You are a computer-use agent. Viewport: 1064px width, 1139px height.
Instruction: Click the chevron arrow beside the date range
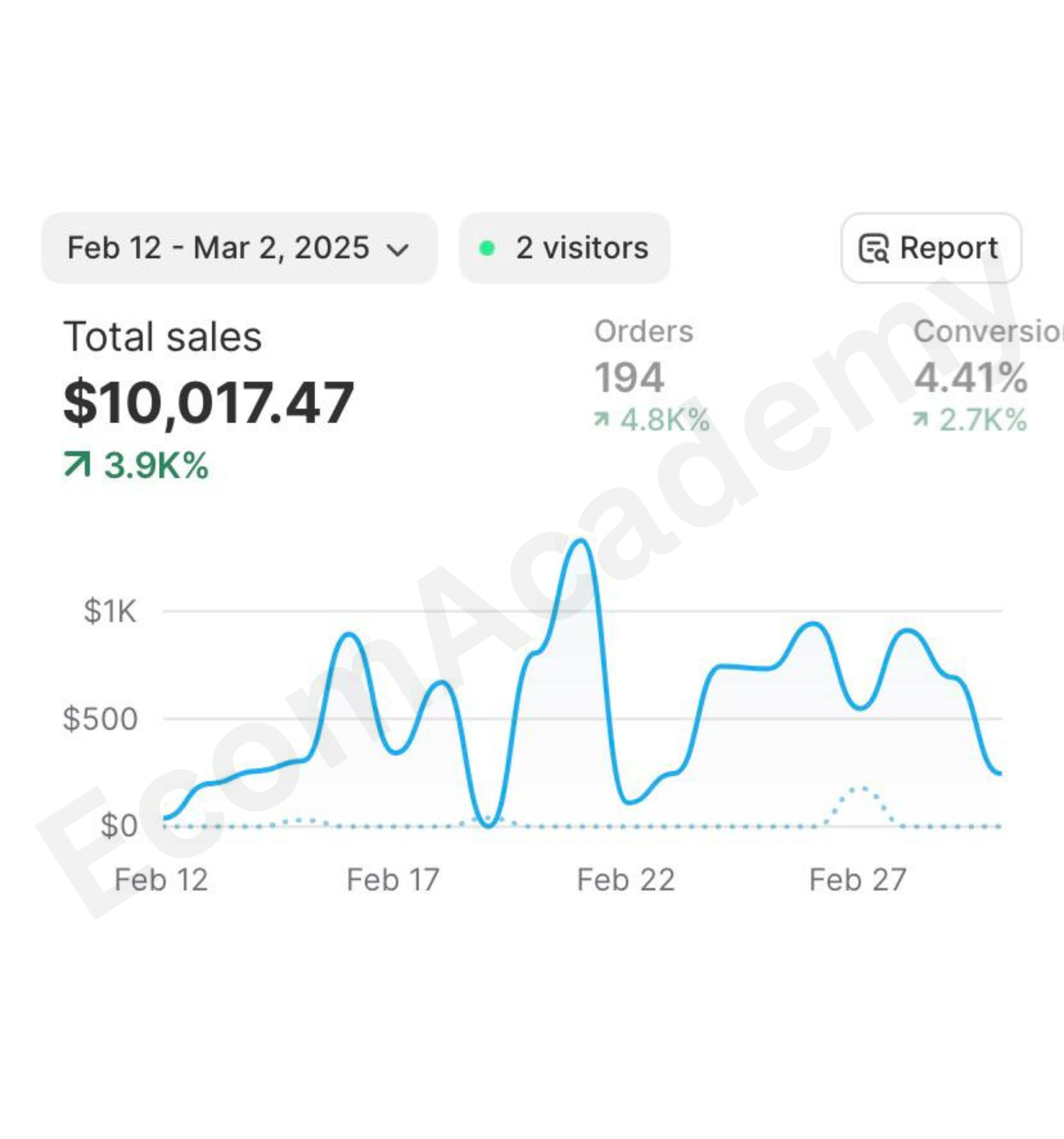[x=398, y=250]
